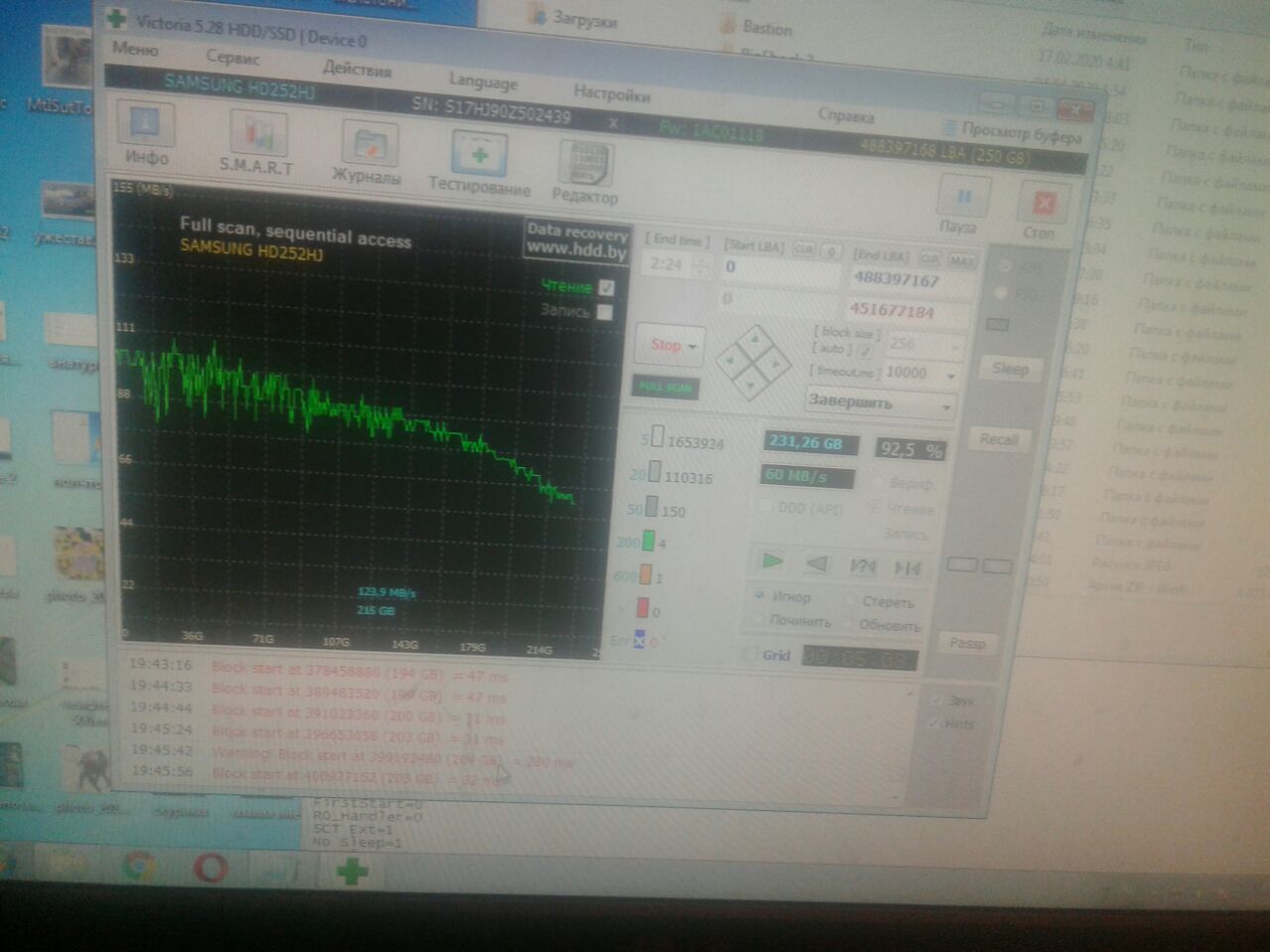Viewport: 1270px width, 952px height.
Task: Open the timeout 10000 dropdown
Action: pyautogui.click(x=952, y=377)
